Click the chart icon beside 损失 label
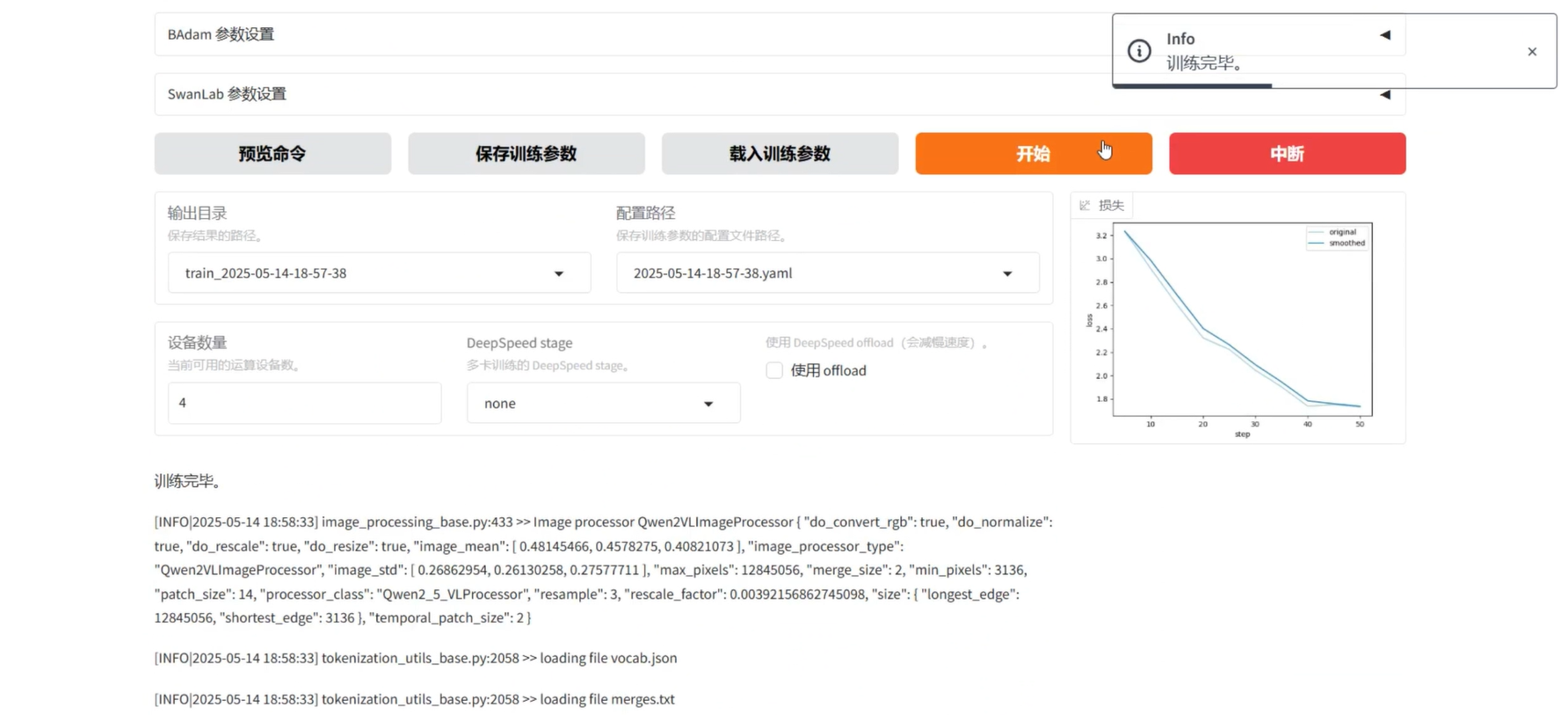Viewport: 1568px width, 715px height. 1085,205
